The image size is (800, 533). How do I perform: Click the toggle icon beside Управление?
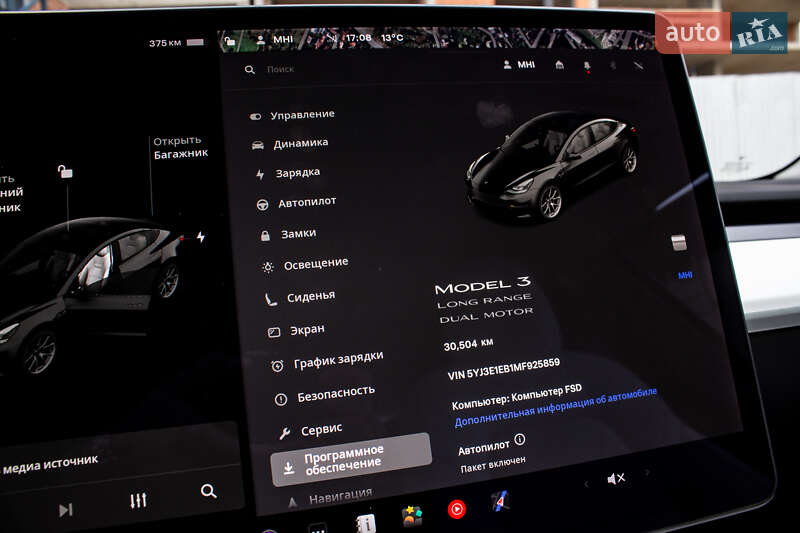pos(256,117)
